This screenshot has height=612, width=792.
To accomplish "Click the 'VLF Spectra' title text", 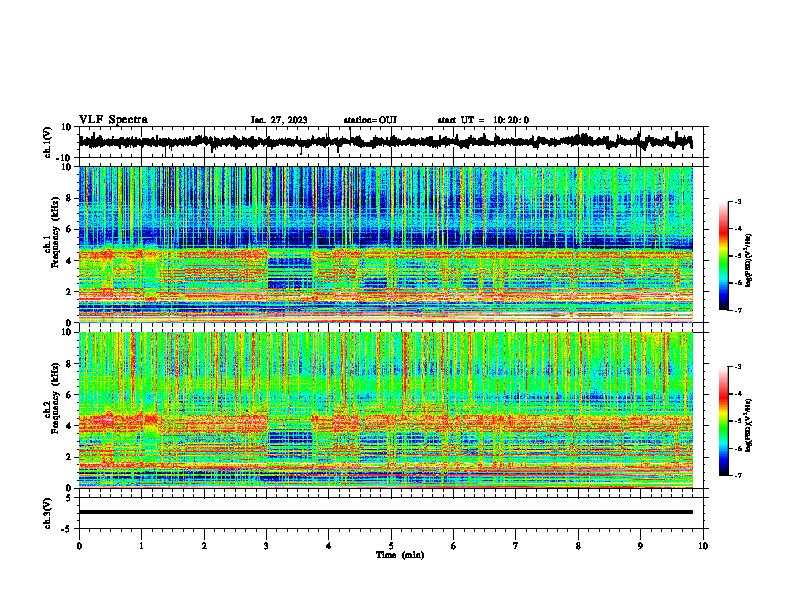I will pyautogui.click(x=113, y=120).
